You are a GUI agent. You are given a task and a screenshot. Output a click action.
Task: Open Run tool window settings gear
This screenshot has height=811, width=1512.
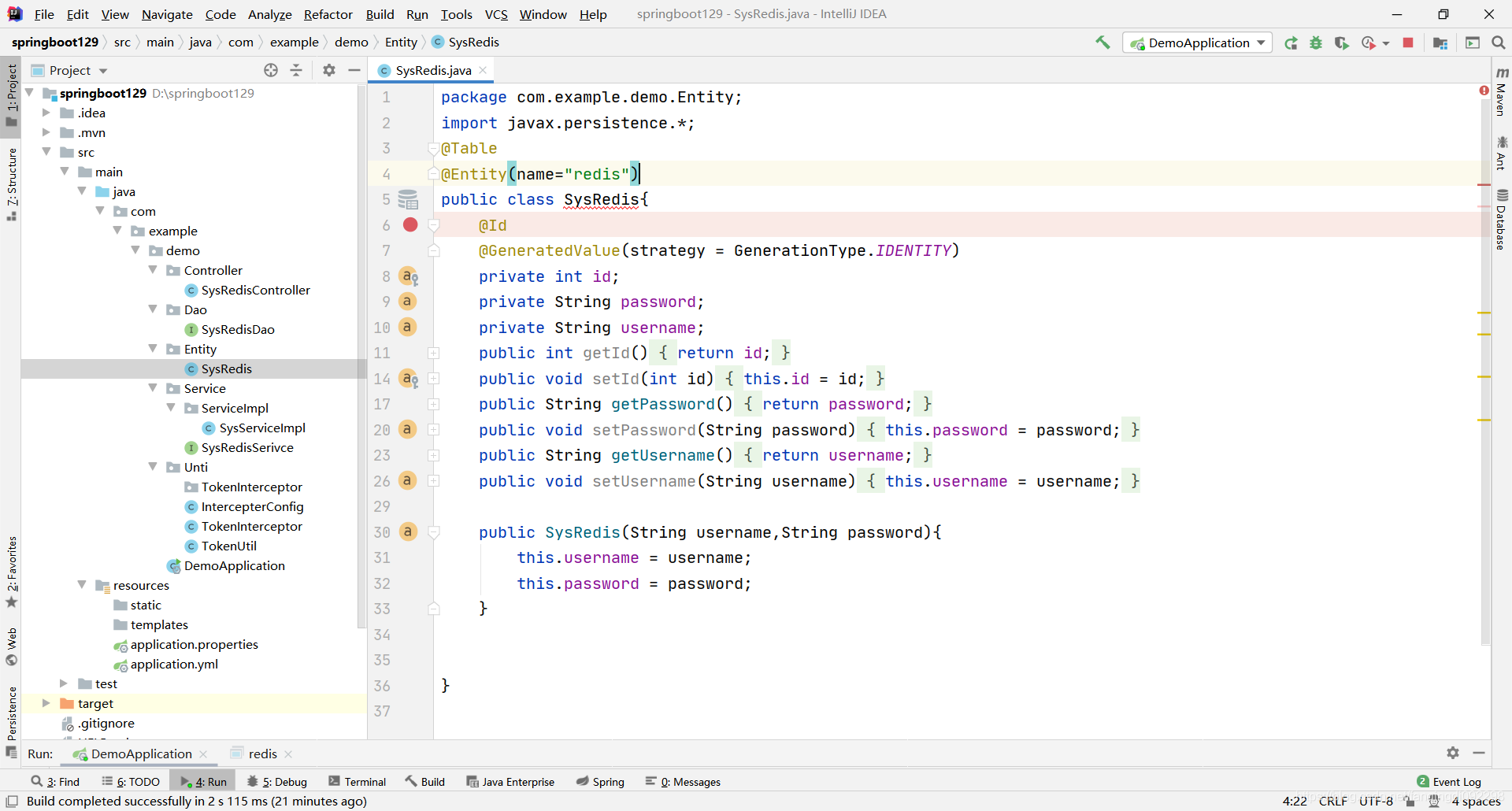[x=1453, y=753]
